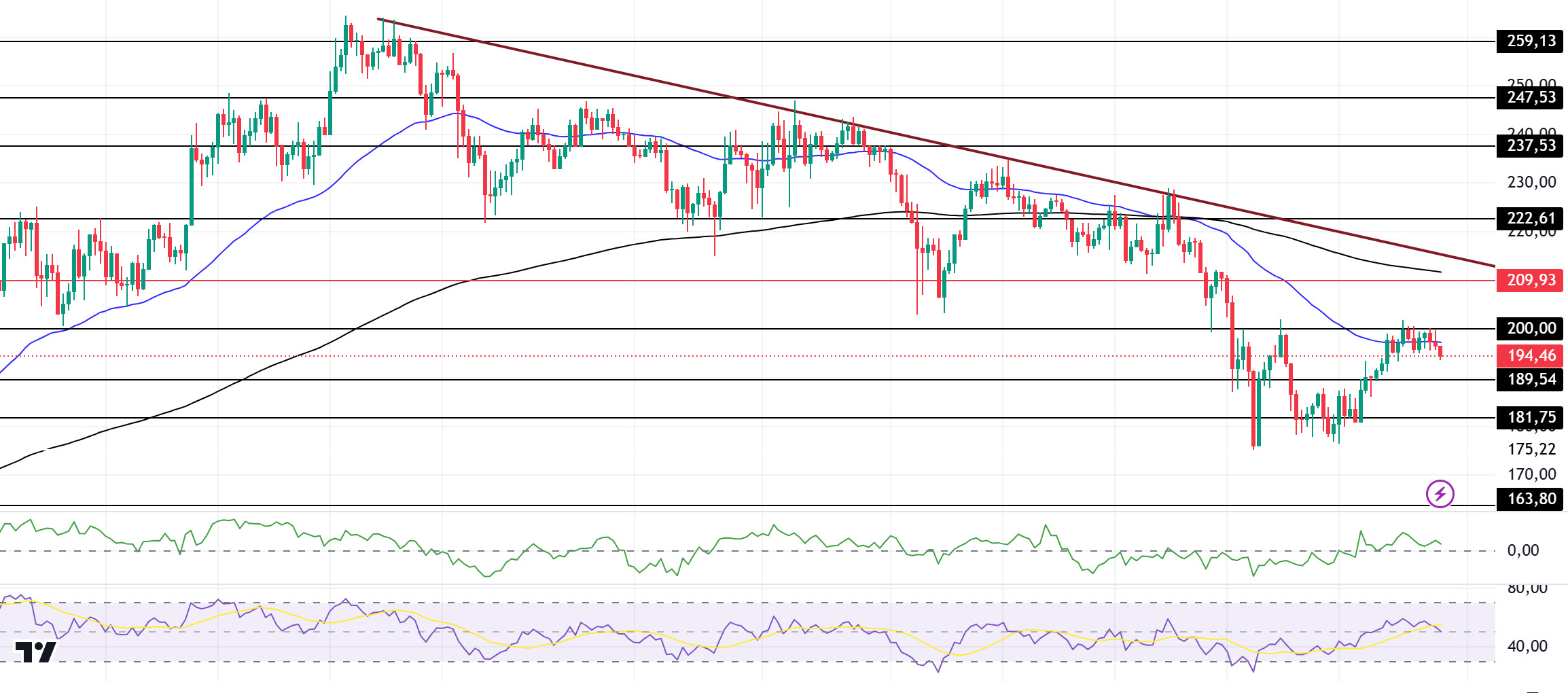Select the 259,13 price level label
The width and height of the screenshot is (1568, 693).
(x=1530, y=41)
